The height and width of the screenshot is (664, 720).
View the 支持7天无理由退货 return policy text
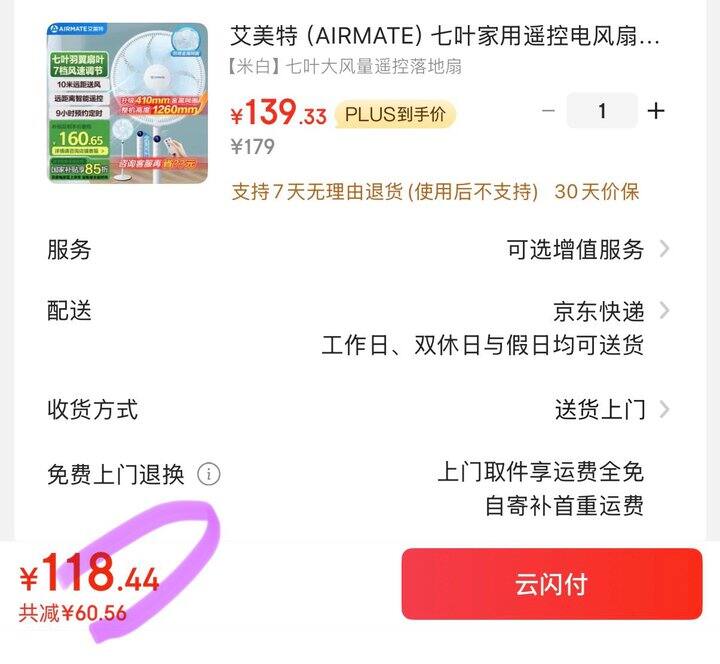(x=385, y=191)
